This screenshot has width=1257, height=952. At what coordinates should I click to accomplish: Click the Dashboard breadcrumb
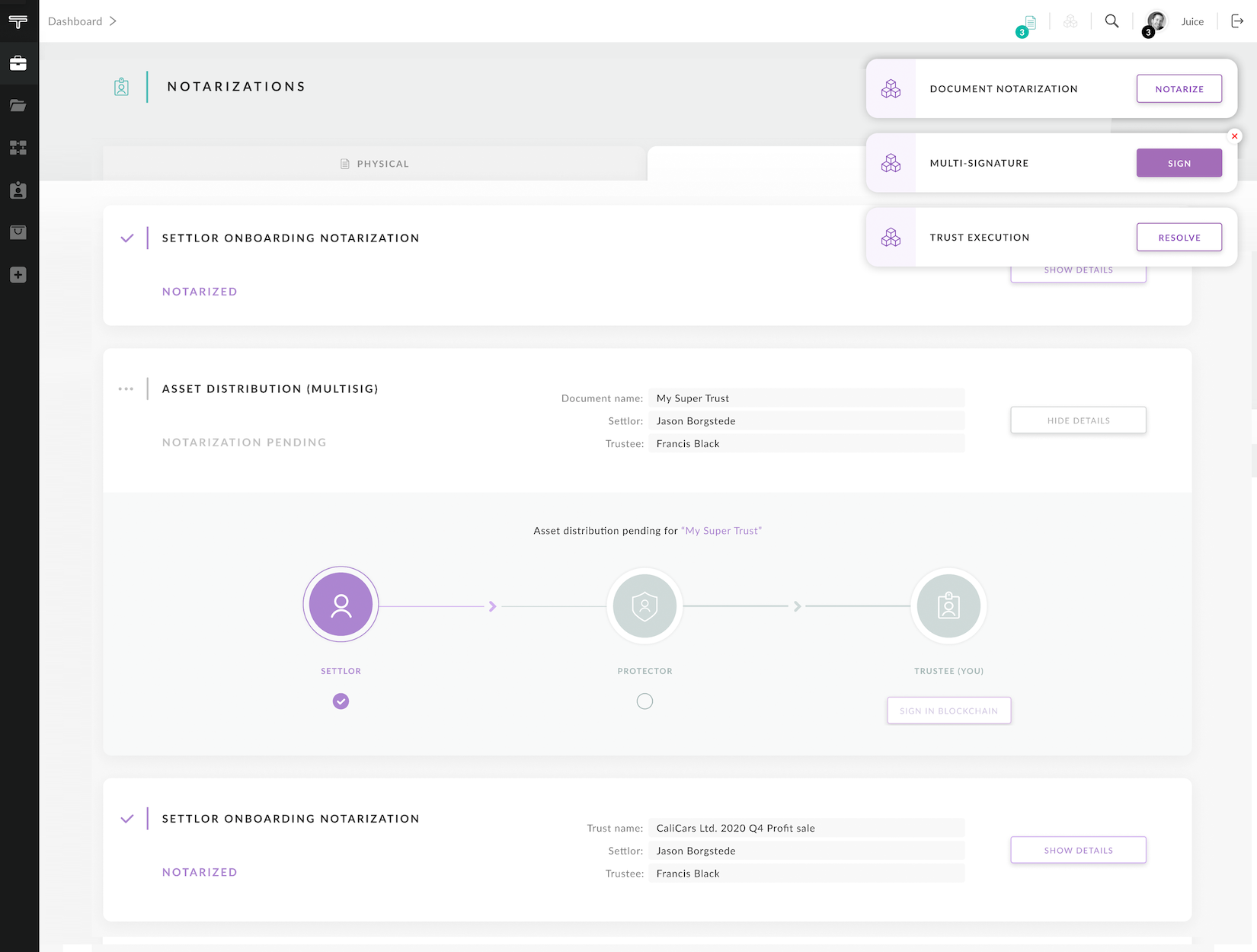pos(75,21)
